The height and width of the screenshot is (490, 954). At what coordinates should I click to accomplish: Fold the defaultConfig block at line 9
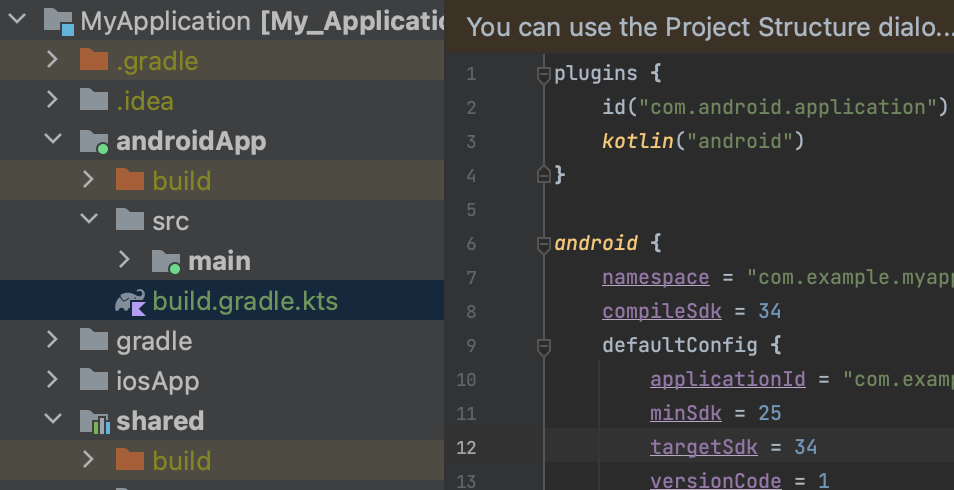(544, 347)
